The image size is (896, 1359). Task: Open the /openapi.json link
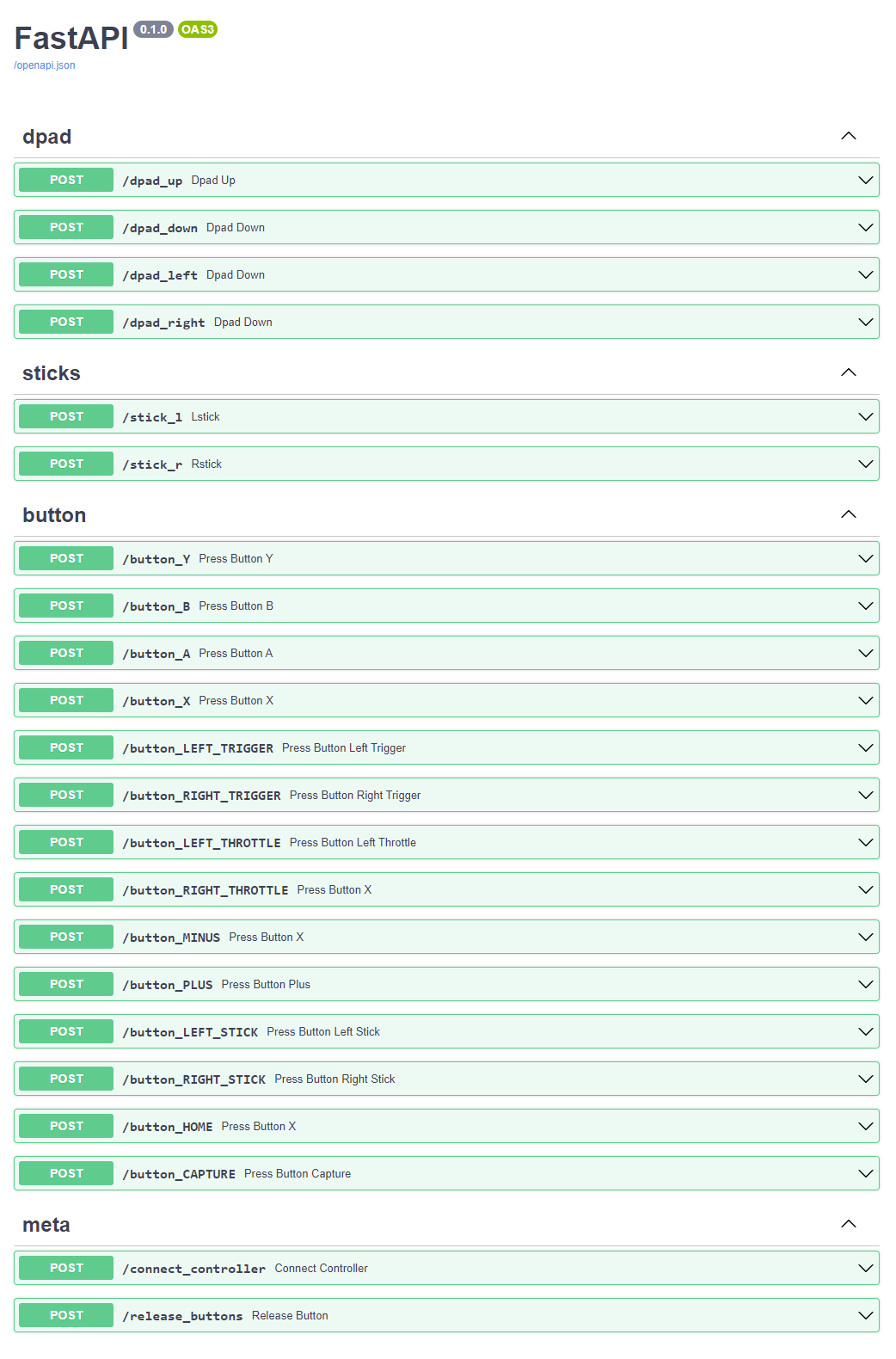tap(44, 65)
